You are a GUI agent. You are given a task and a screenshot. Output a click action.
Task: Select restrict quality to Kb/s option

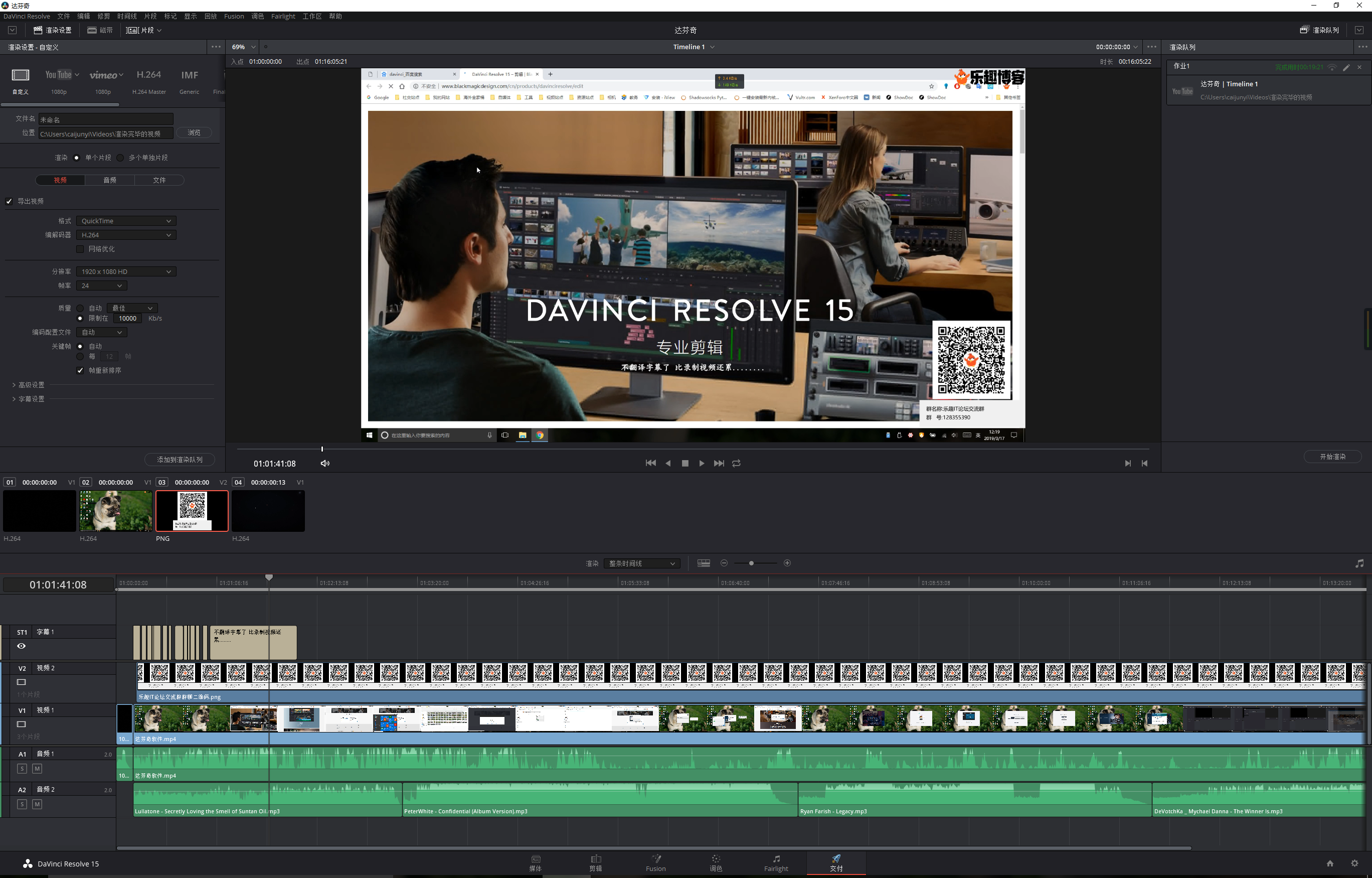(80, 319)
